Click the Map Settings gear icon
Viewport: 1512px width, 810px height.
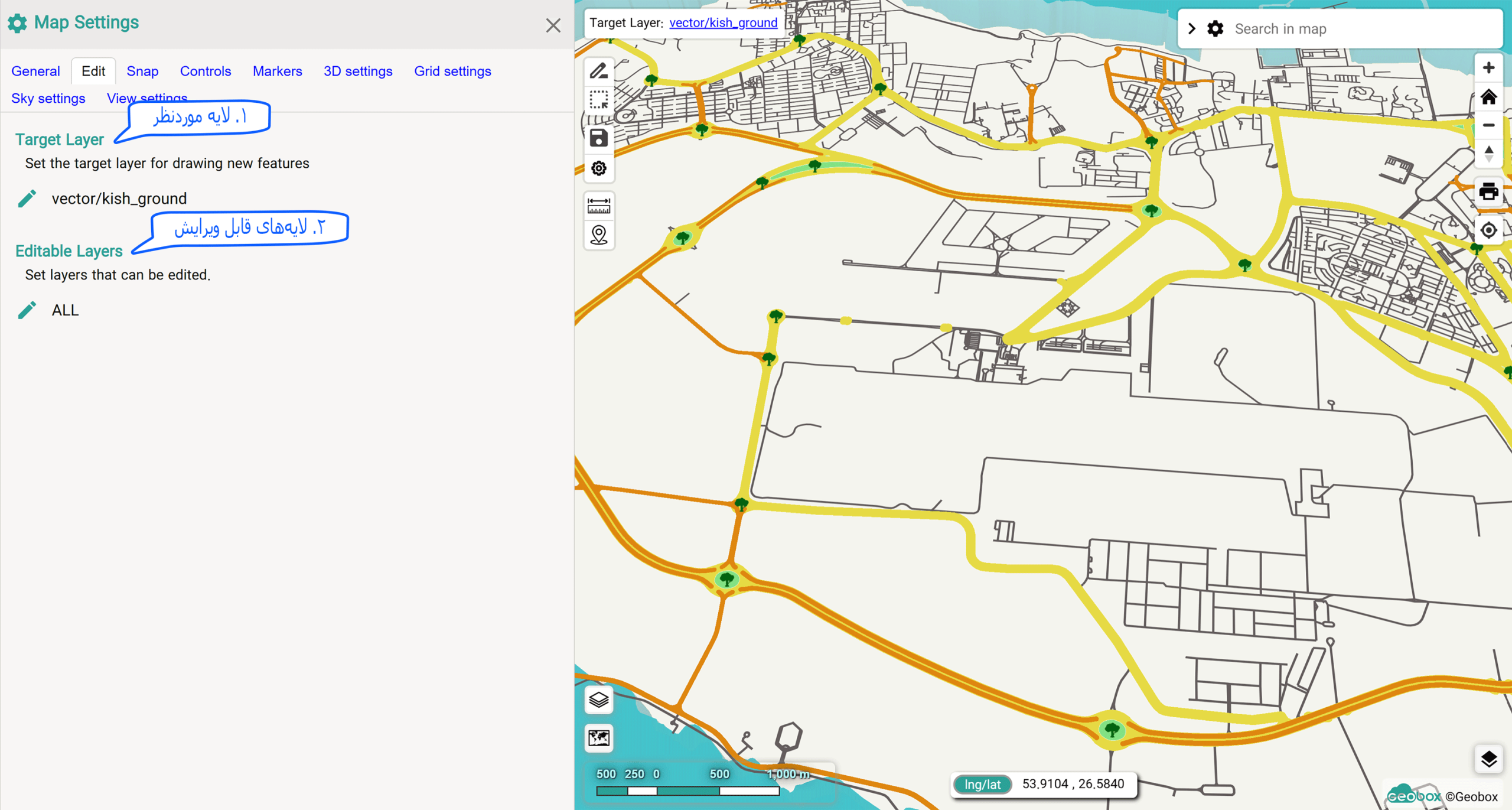pyautogui.click(x=17, y=23)
